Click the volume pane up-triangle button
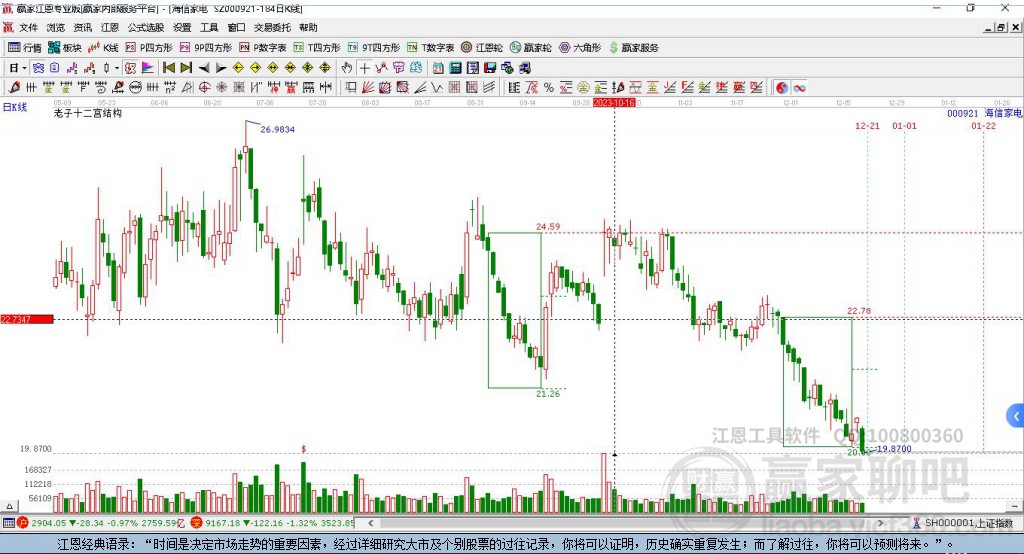Viewport: 1024px width, 554px height. click(x=9, y=506)
